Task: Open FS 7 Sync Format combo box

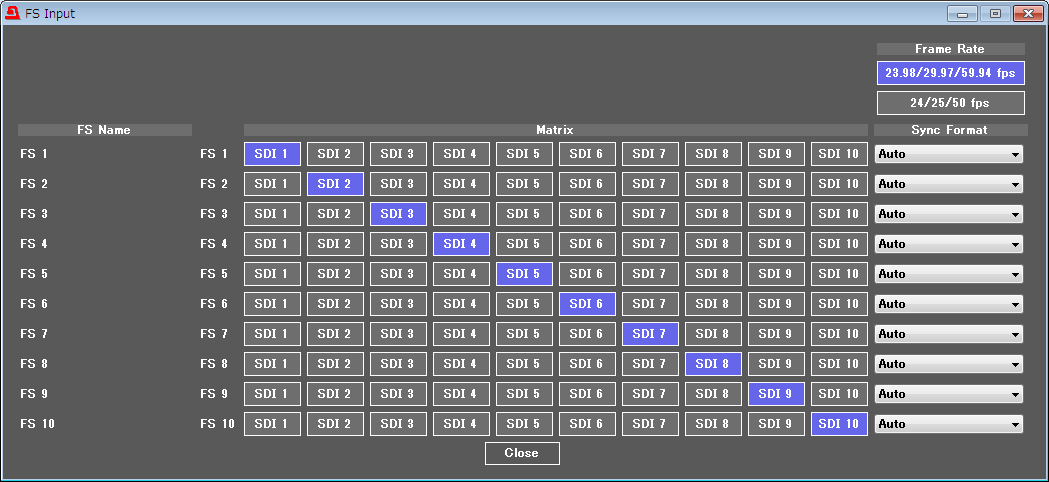Action: [x=949, y=334]
